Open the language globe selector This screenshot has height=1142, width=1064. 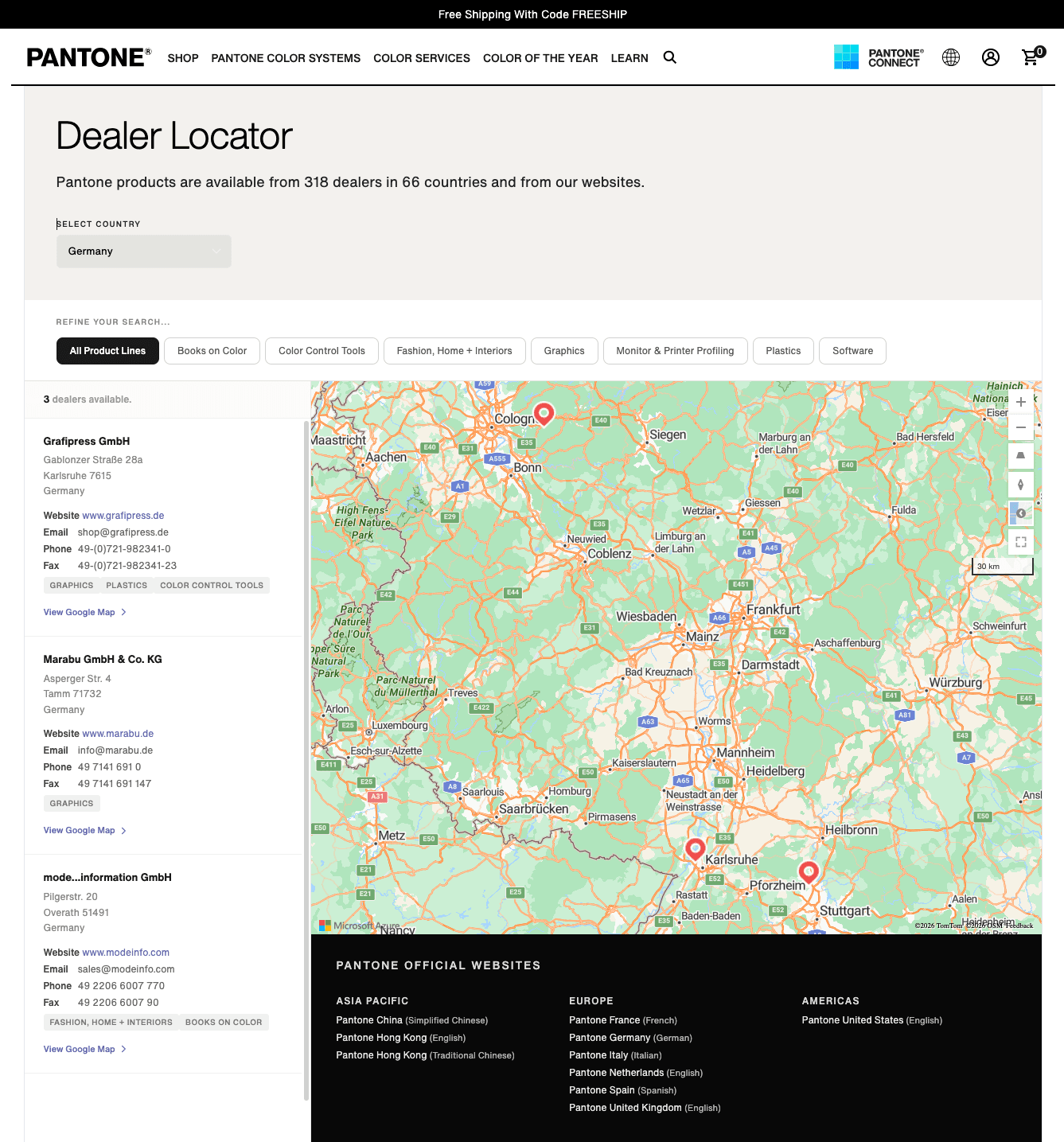click(950, 57)
